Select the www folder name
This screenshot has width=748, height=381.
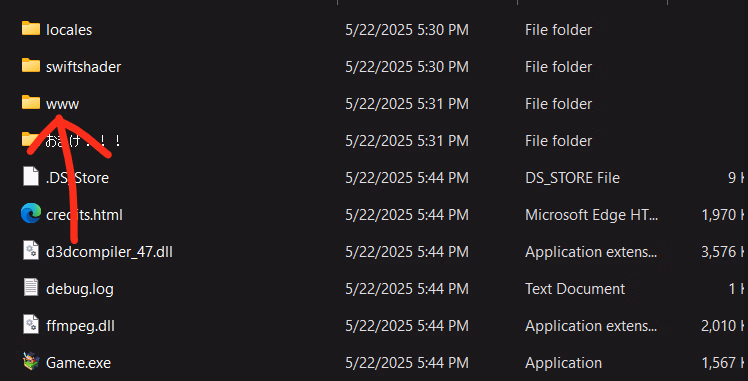pyautogui.click(x=62, y=104)
